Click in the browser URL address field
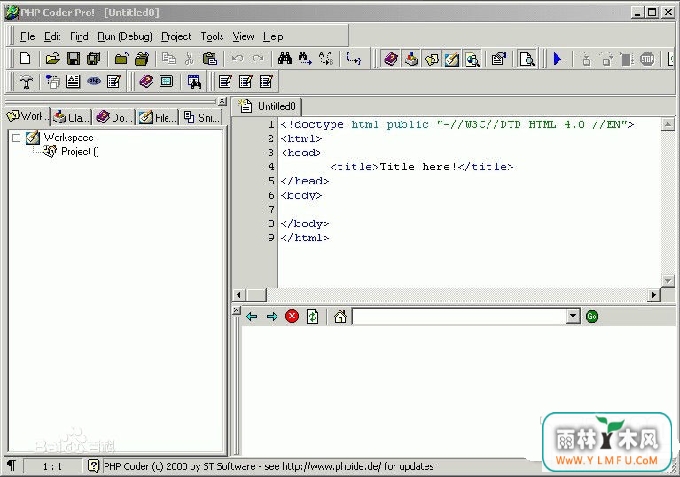680x477 pixels. [x=460, y=316]
